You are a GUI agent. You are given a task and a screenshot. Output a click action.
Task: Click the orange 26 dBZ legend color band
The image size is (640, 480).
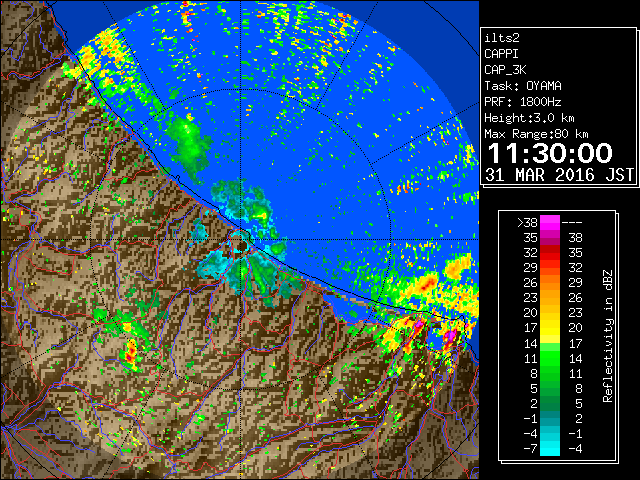(x=550, y=282)
